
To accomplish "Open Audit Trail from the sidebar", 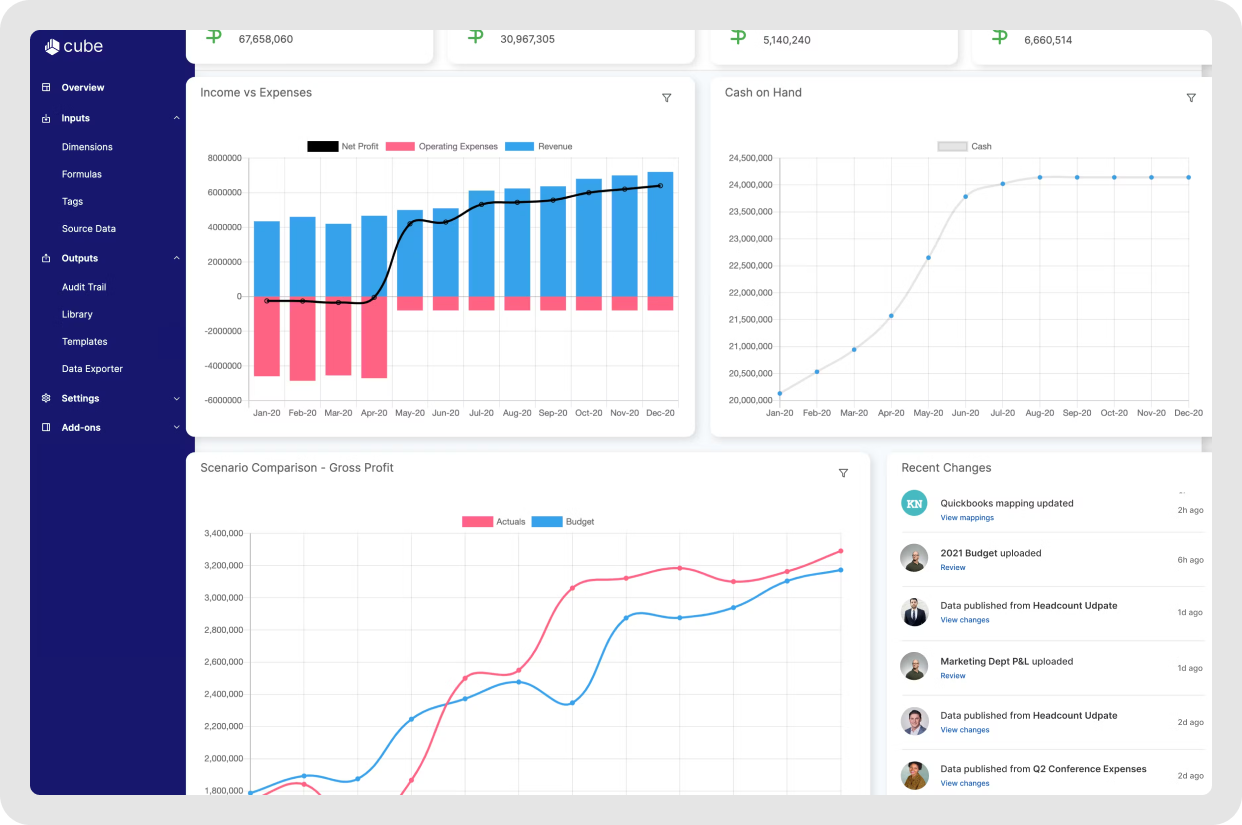I will tap(83, 287).
